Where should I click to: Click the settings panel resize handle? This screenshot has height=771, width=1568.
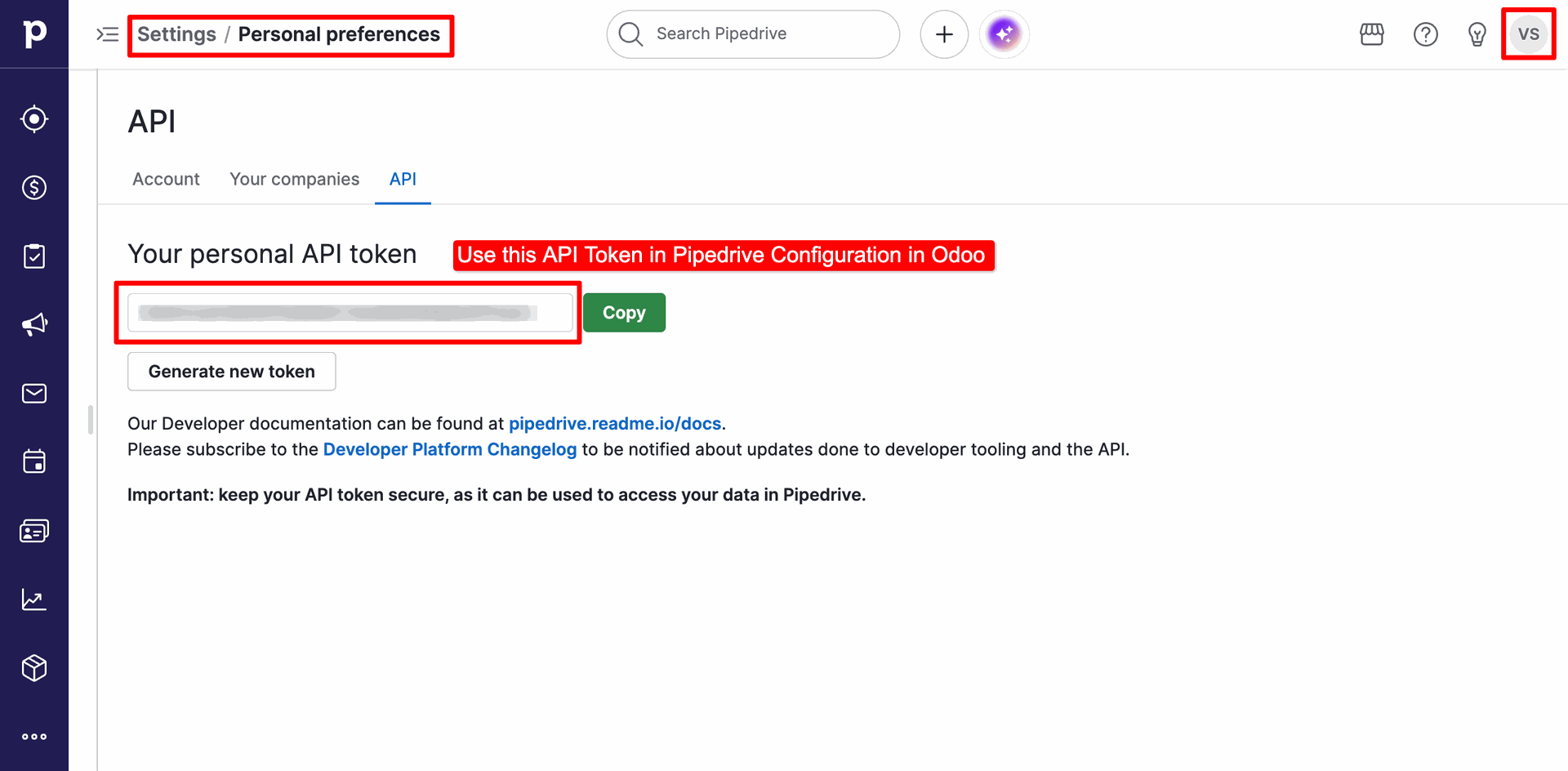(x=91, y=420)
